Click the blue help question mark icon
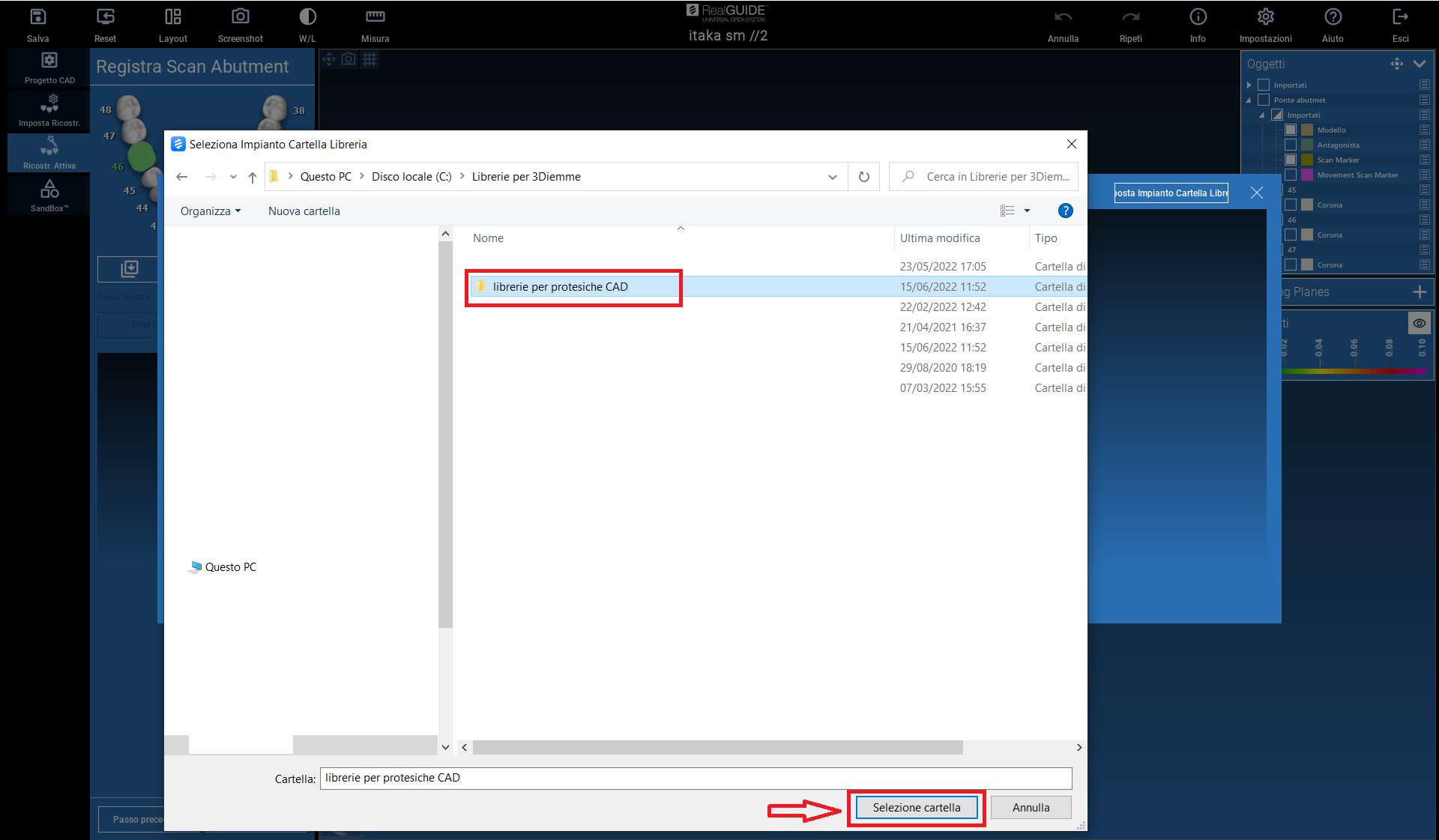The height and width of the screenshot is (840, 1439). [x=1065, y=211]
